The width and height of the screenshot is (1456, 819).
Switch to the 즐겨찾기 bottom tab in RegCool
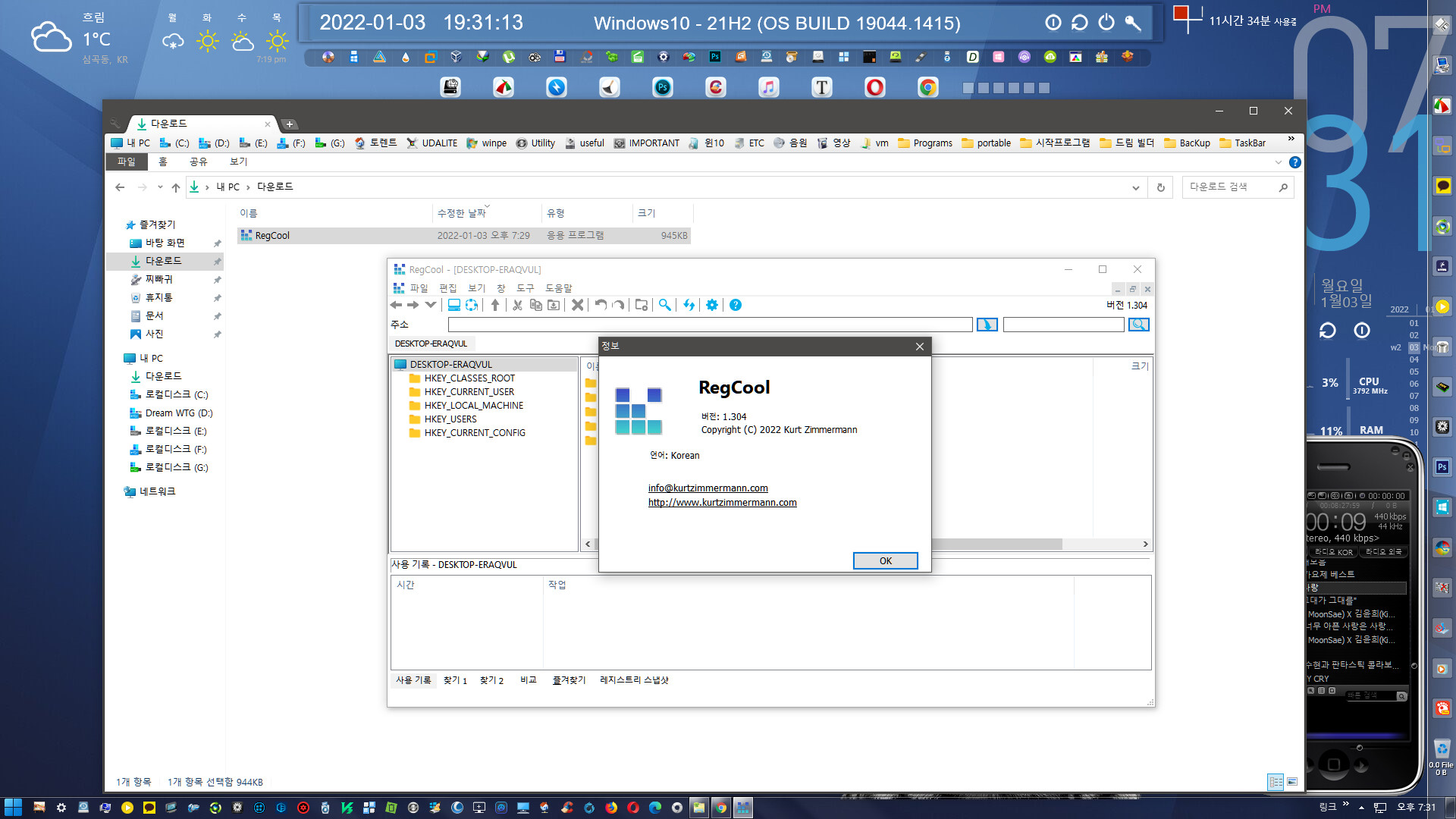pos(569,680)
